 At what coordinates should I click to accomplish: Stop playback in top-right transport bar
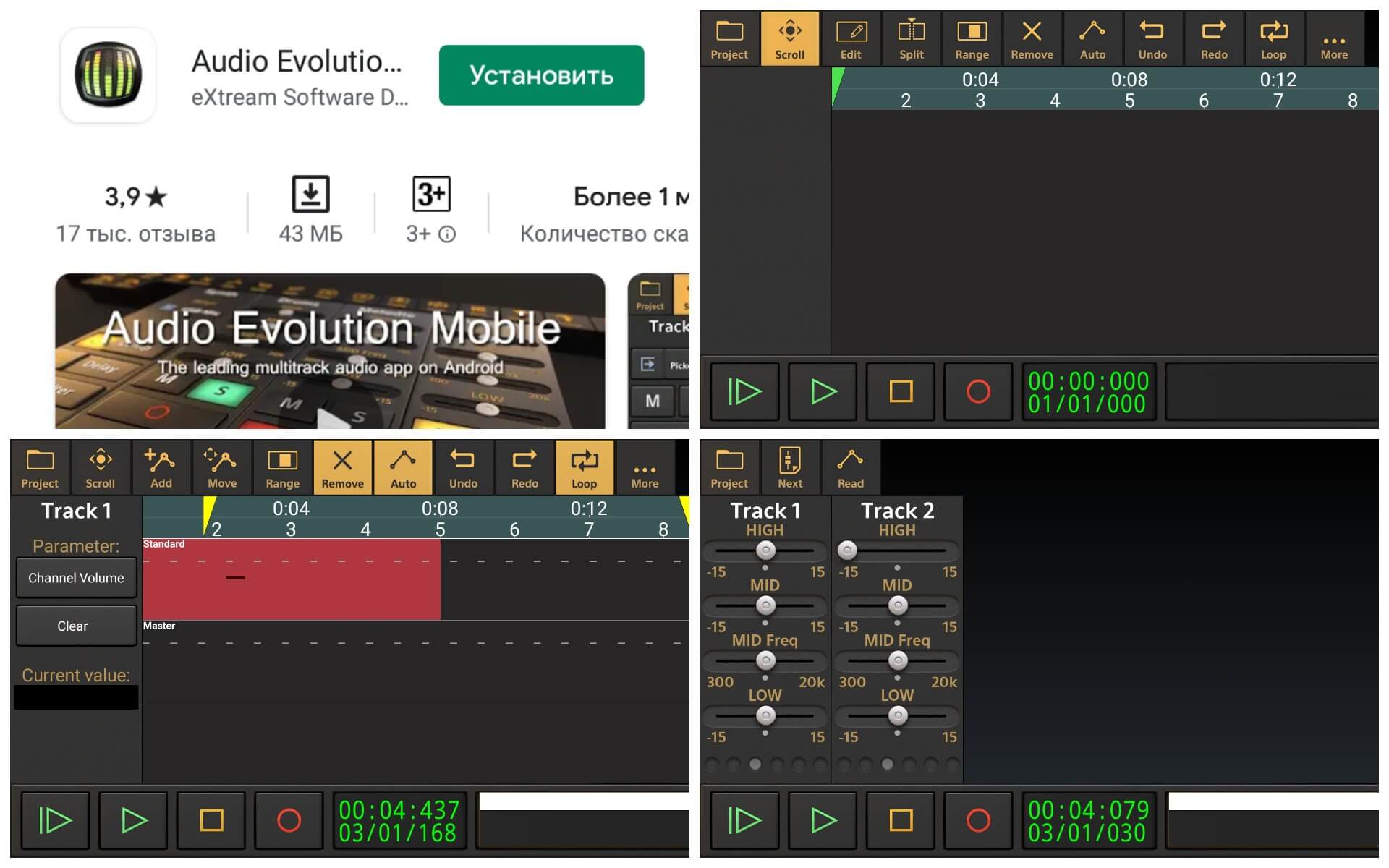click(901, 391)
